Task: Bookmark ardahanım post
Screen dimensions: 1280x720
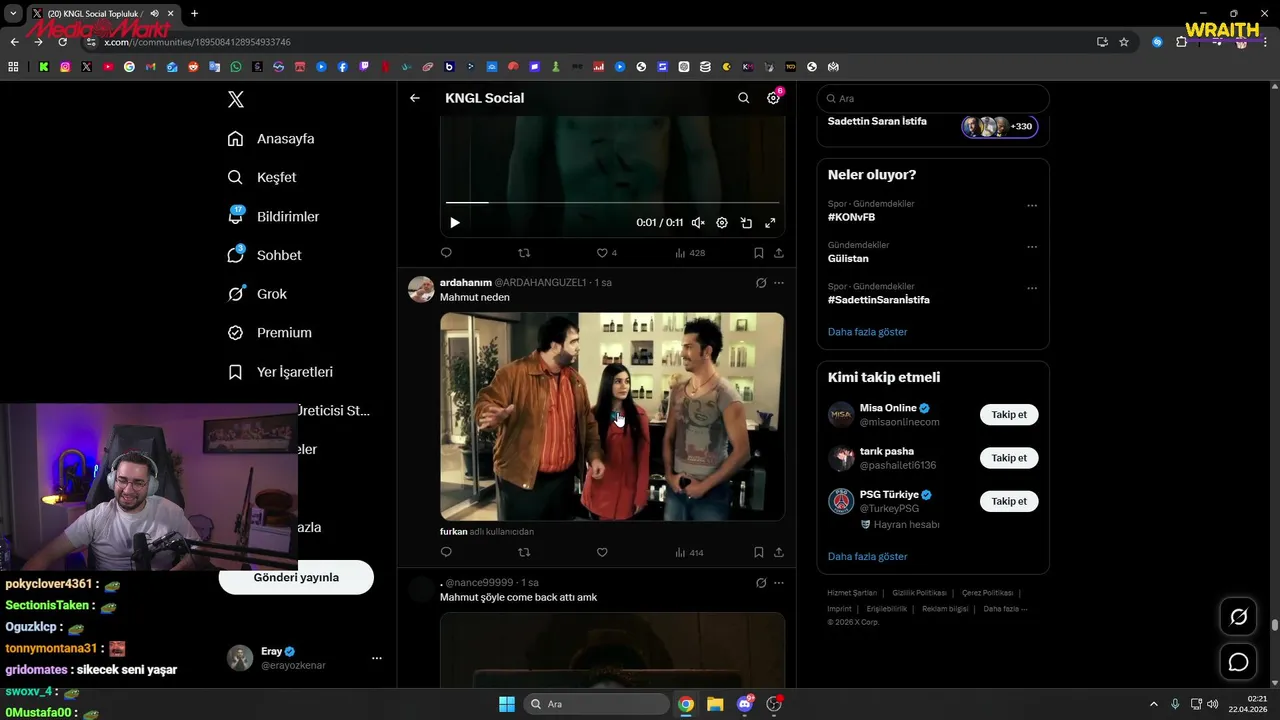Action: (x=759, y=552)
